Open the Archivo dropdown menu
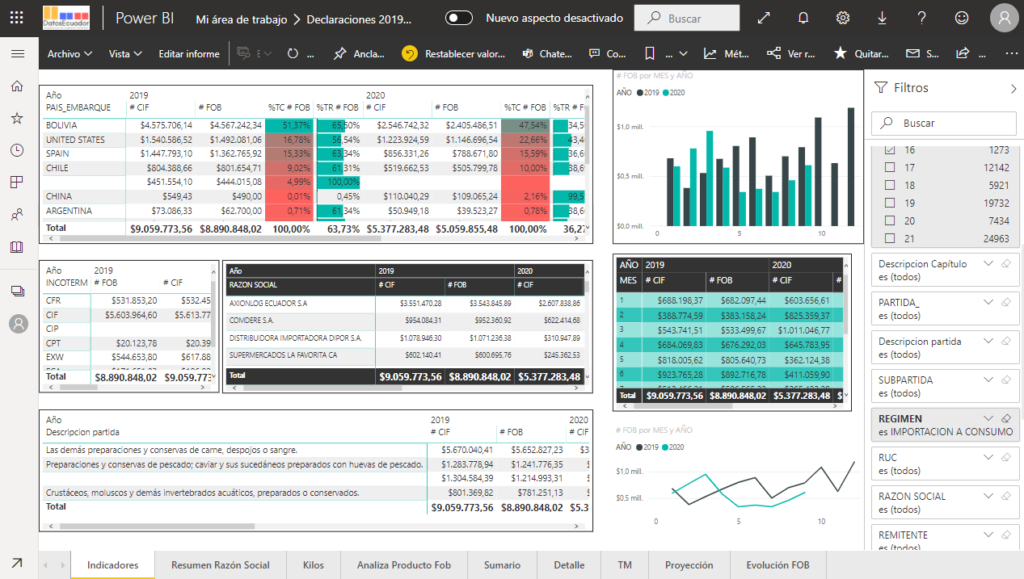This screenshot has height=579, width=1024. point(69,54)
